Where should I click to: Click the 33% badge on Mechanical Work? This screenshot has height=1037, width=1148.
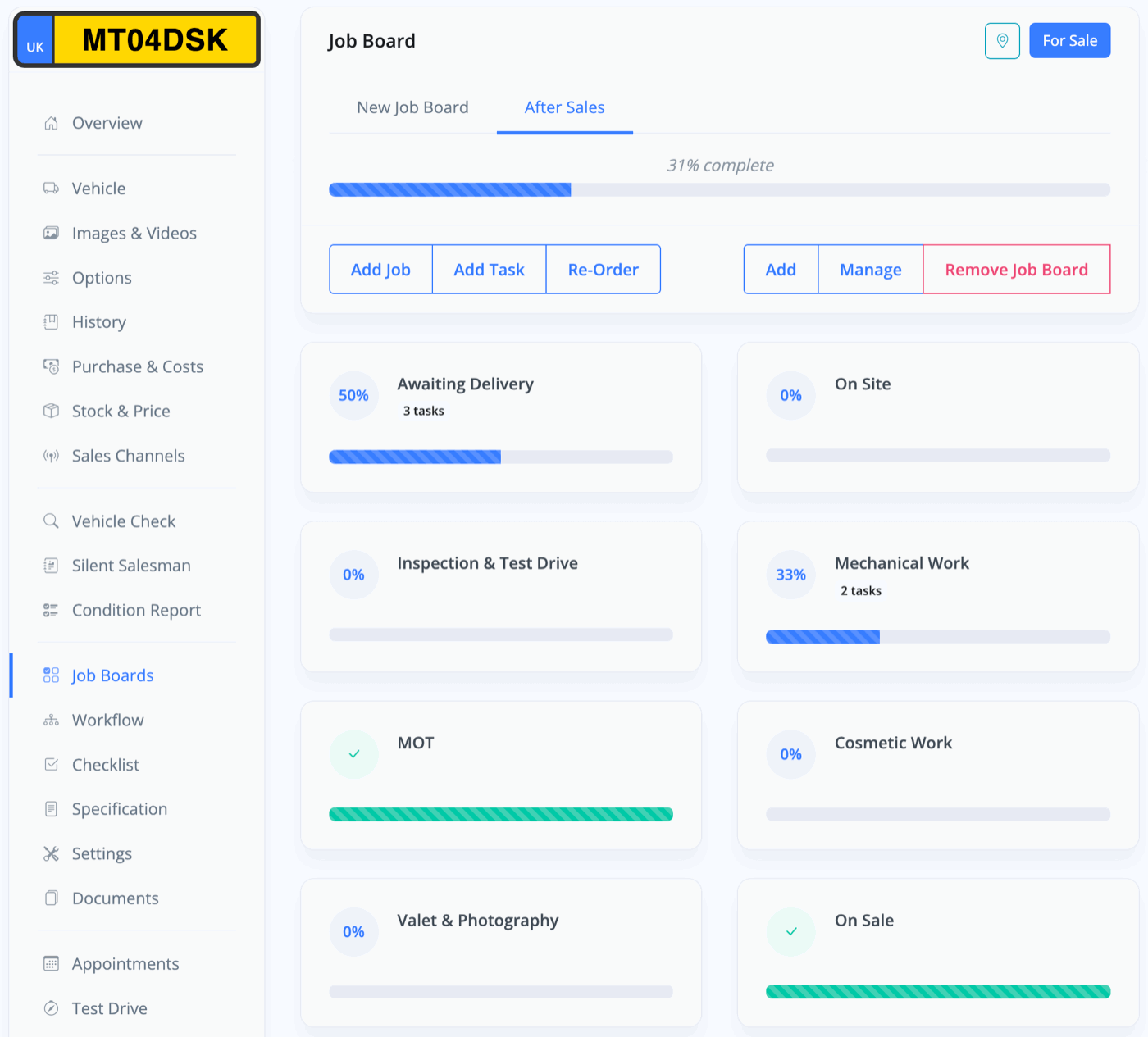pyautogui.click(x=791, y=575)
